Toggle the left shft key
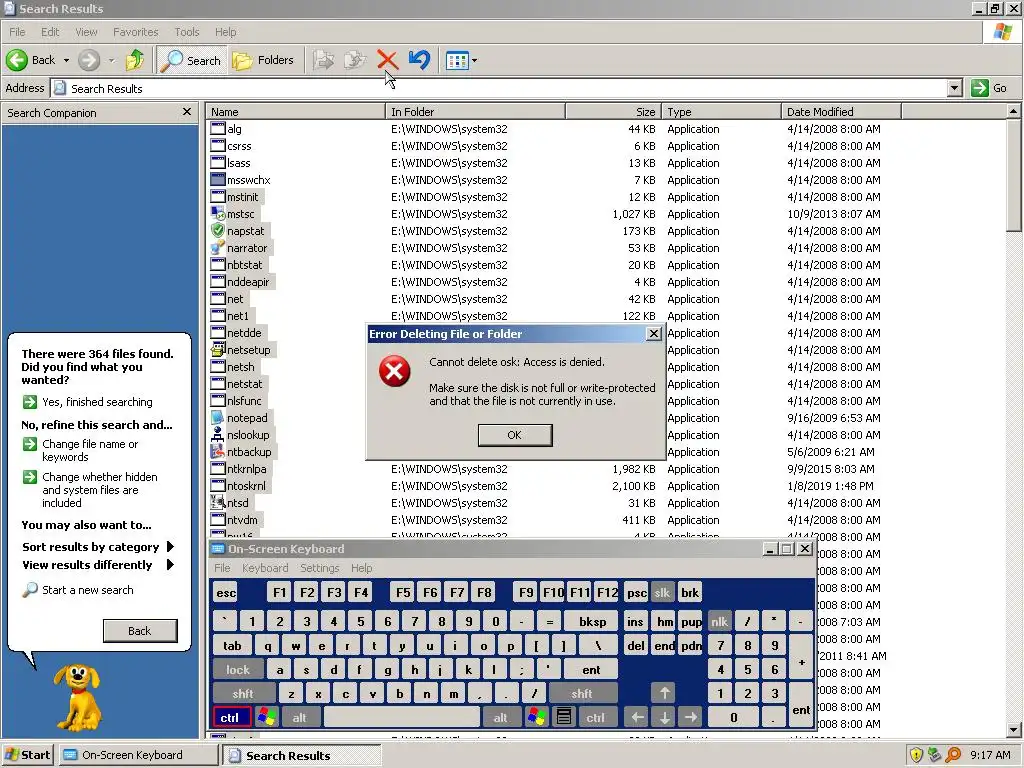 point(243,694)
